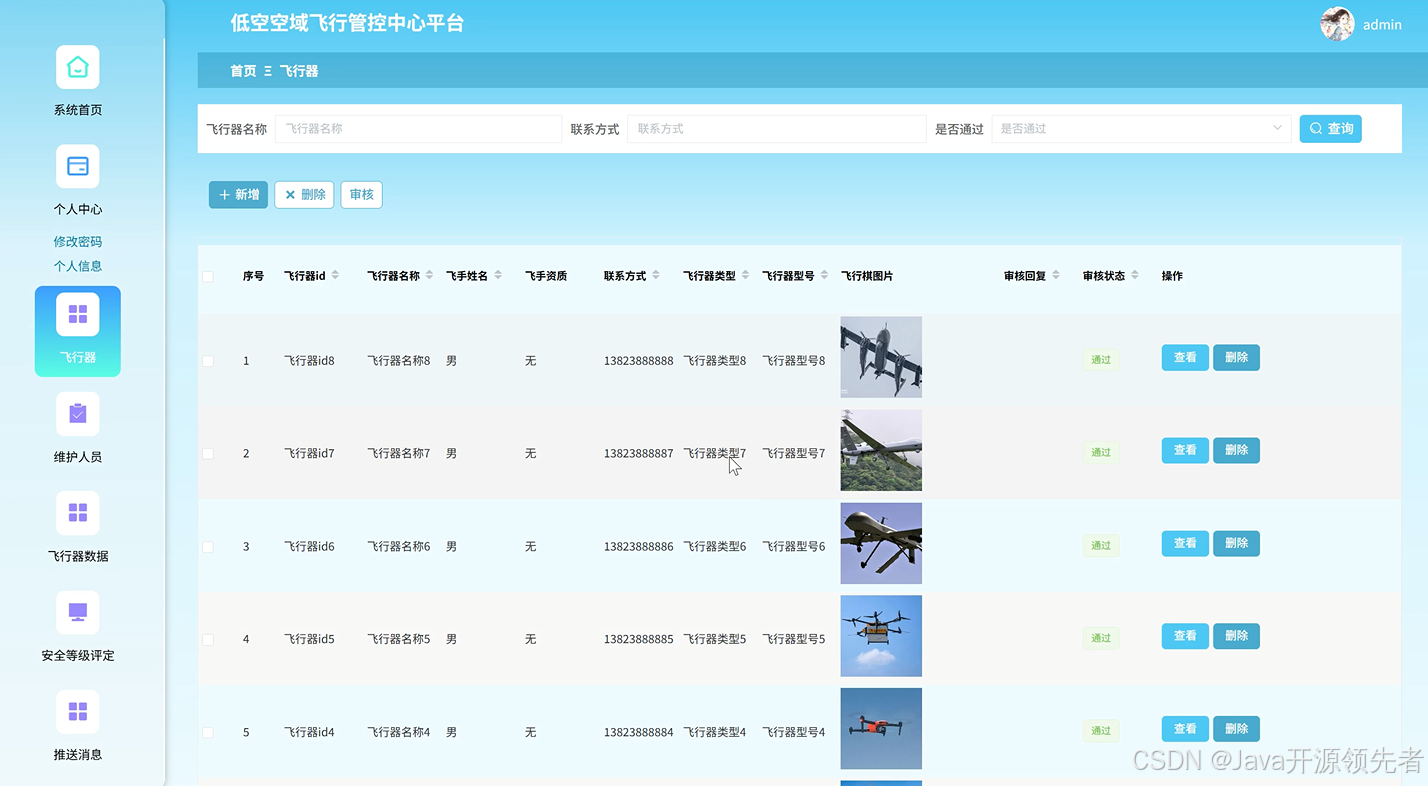Click the 飞行器类型5 cell
This screenshot has height=786, width=1428.
pos(714,639)
